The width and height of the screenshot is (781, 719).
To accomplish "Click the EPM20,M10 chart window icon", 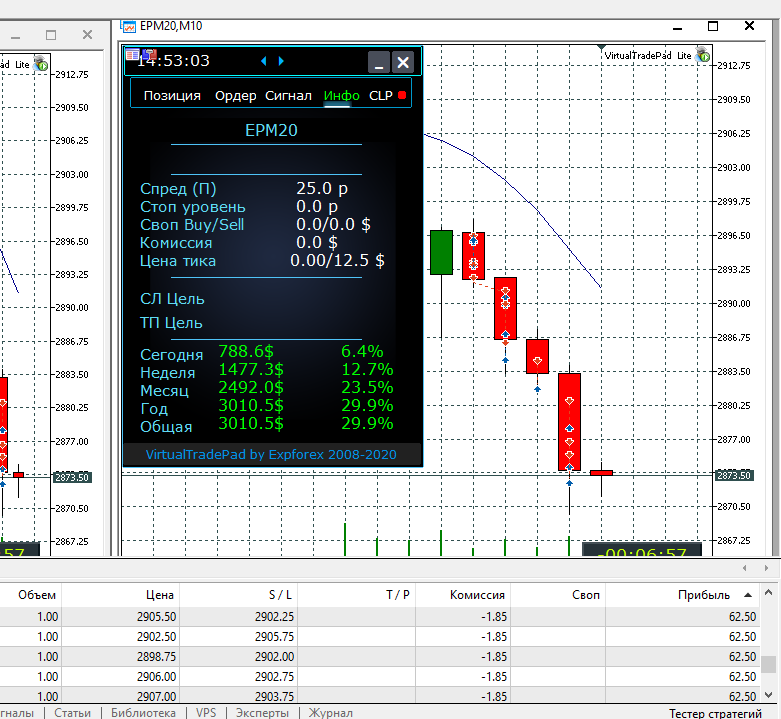I will [129, 26].
